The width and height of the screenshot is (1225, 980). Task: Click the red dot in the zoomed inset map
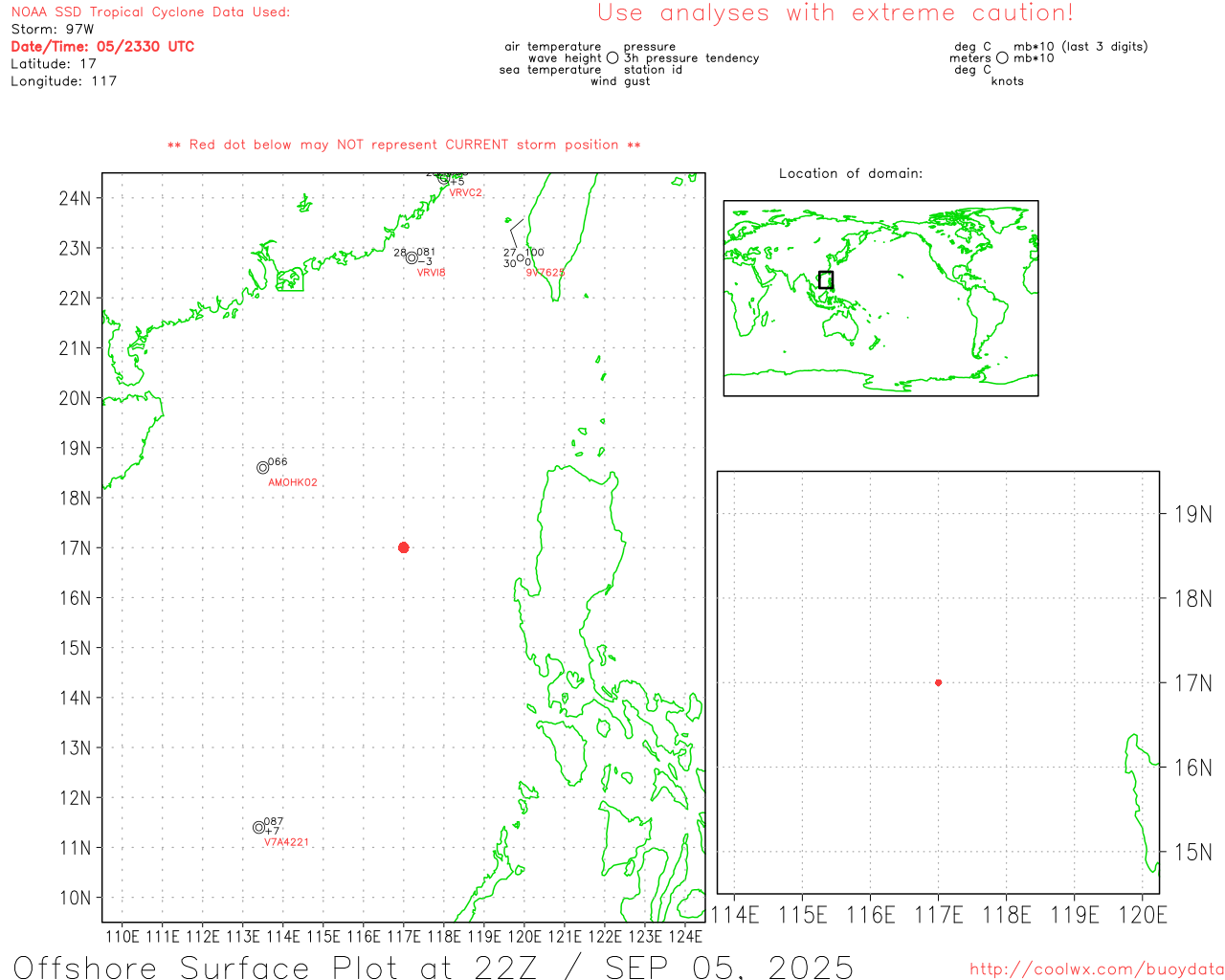(x=938, y=682)
